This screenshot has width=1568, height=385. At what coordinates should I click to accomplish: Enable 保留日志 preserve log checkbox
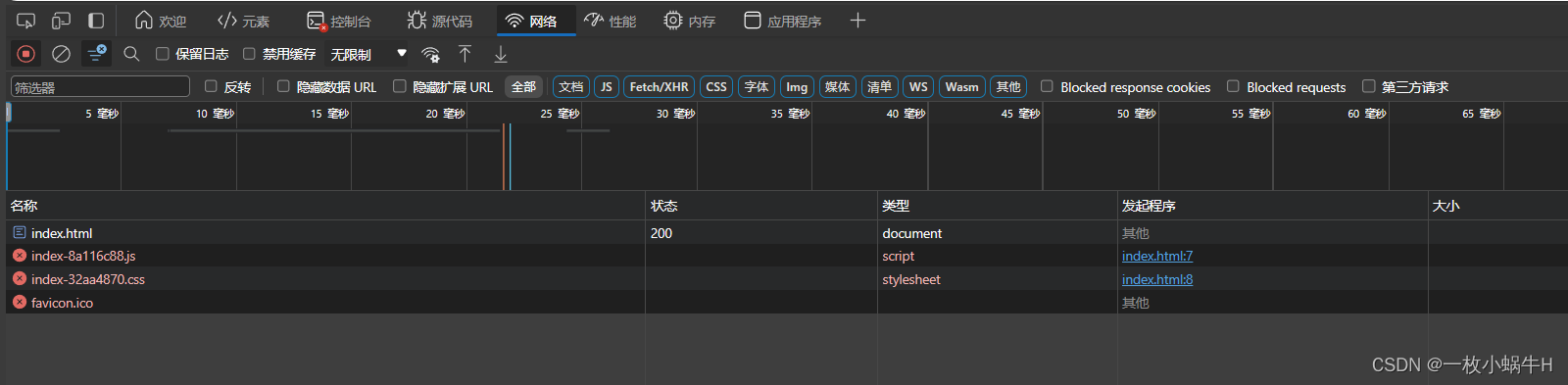coord(163,54)
